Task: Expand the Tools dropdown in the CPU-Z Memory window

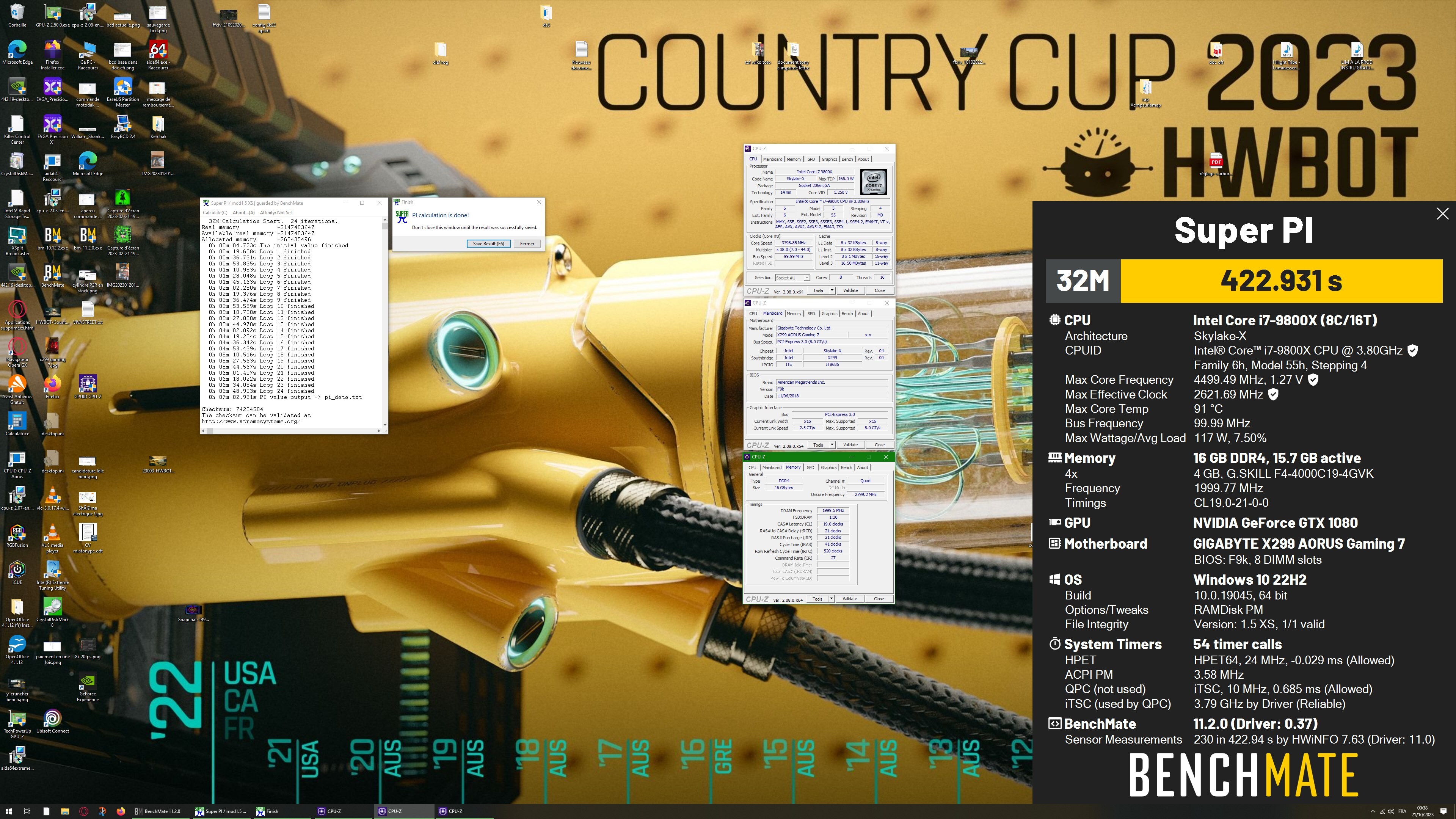Action: pos(831,599)
